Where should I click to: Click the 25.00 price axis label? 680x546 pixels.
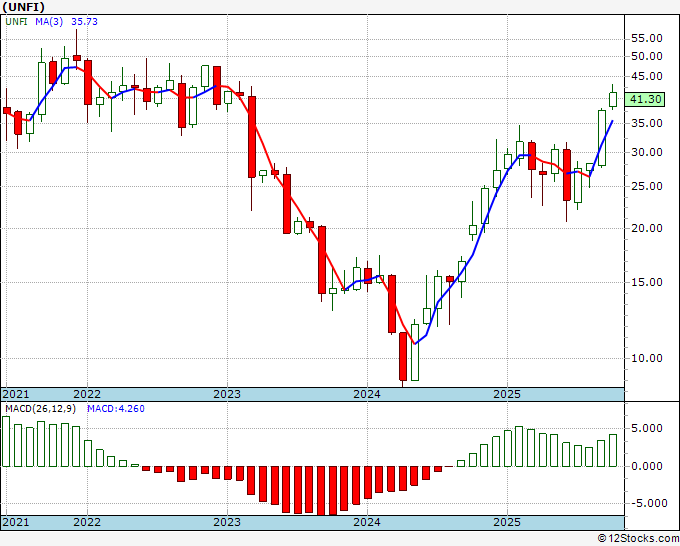tap(647, 186)
